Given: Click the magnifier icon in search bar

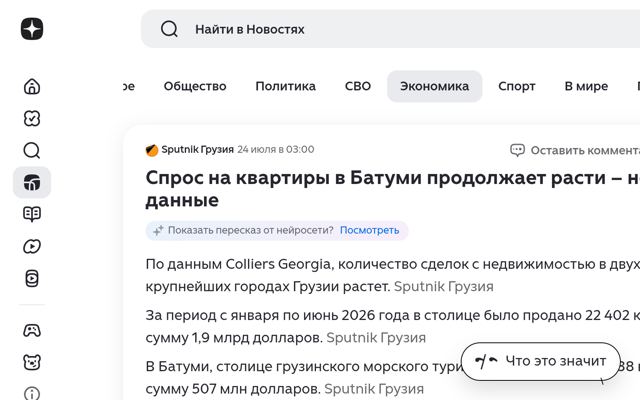Looking at the screenshot, I should click(169, 29).
